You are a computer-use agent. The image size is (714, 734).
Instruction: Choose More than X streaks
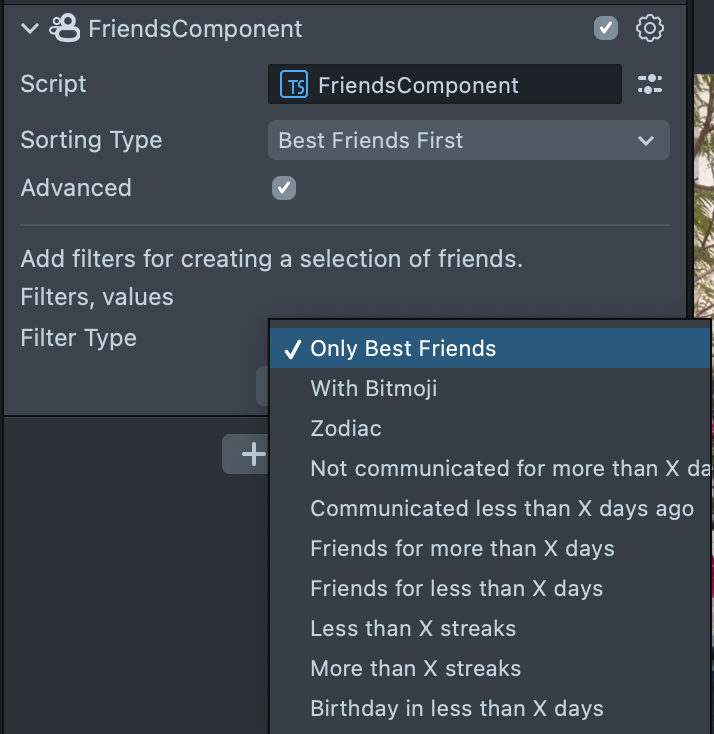coord(415,668)
